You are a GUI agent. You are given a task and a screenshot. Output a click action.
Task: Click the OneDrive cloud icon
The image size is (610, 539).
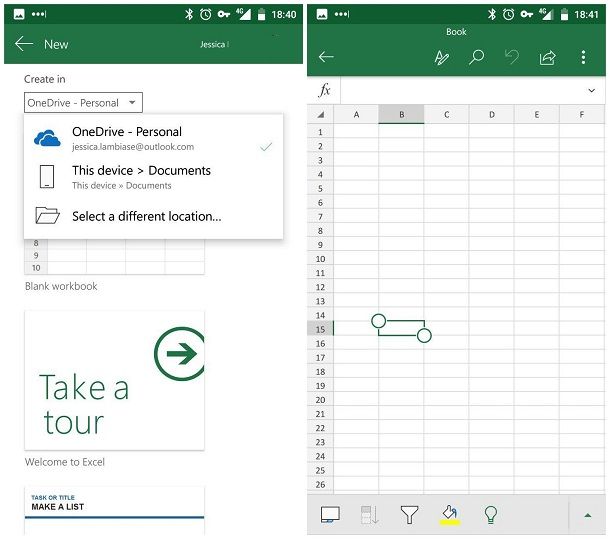point(47,138)
